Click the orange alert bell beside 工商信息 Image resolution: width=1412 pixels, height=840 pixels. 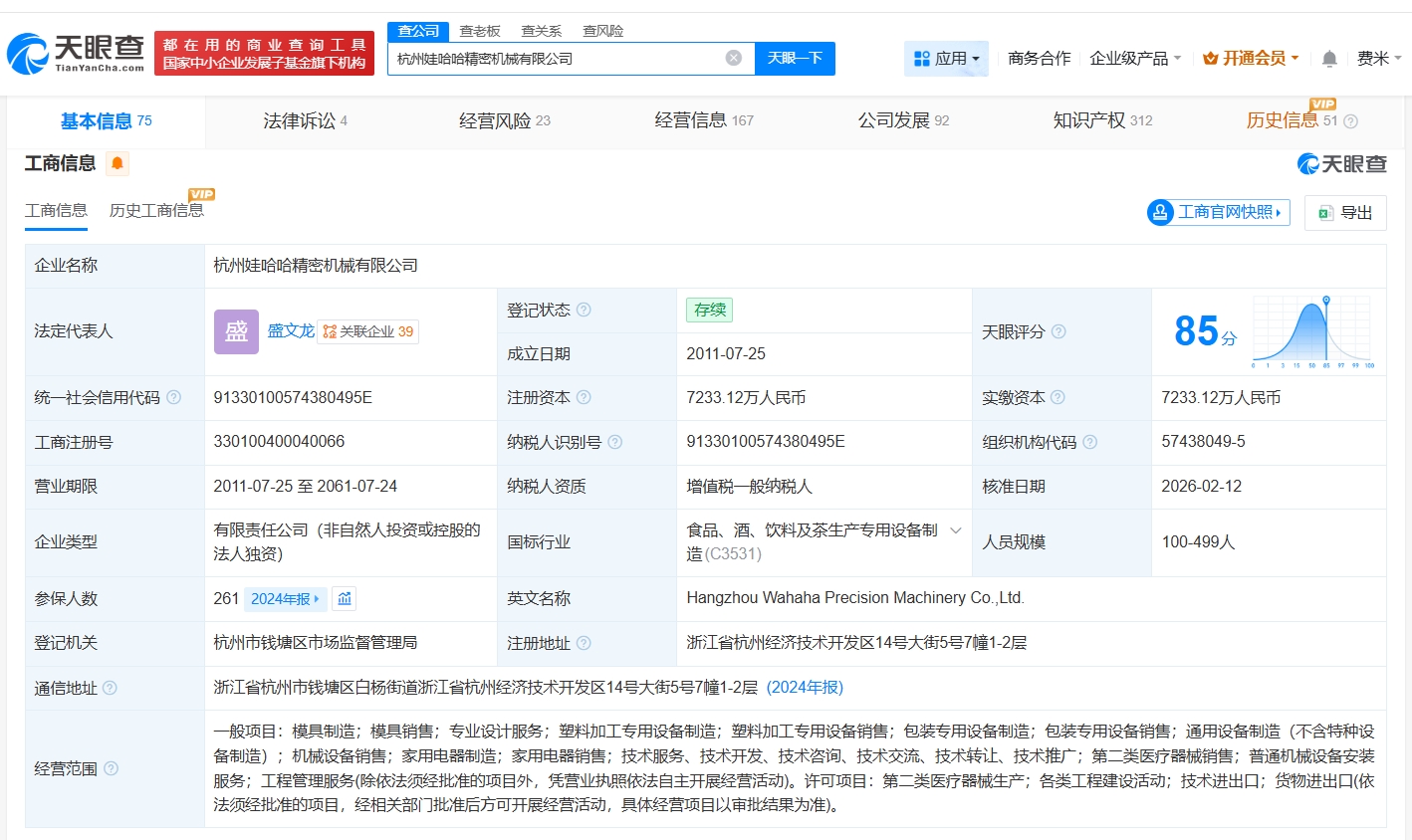click(118, 163)
